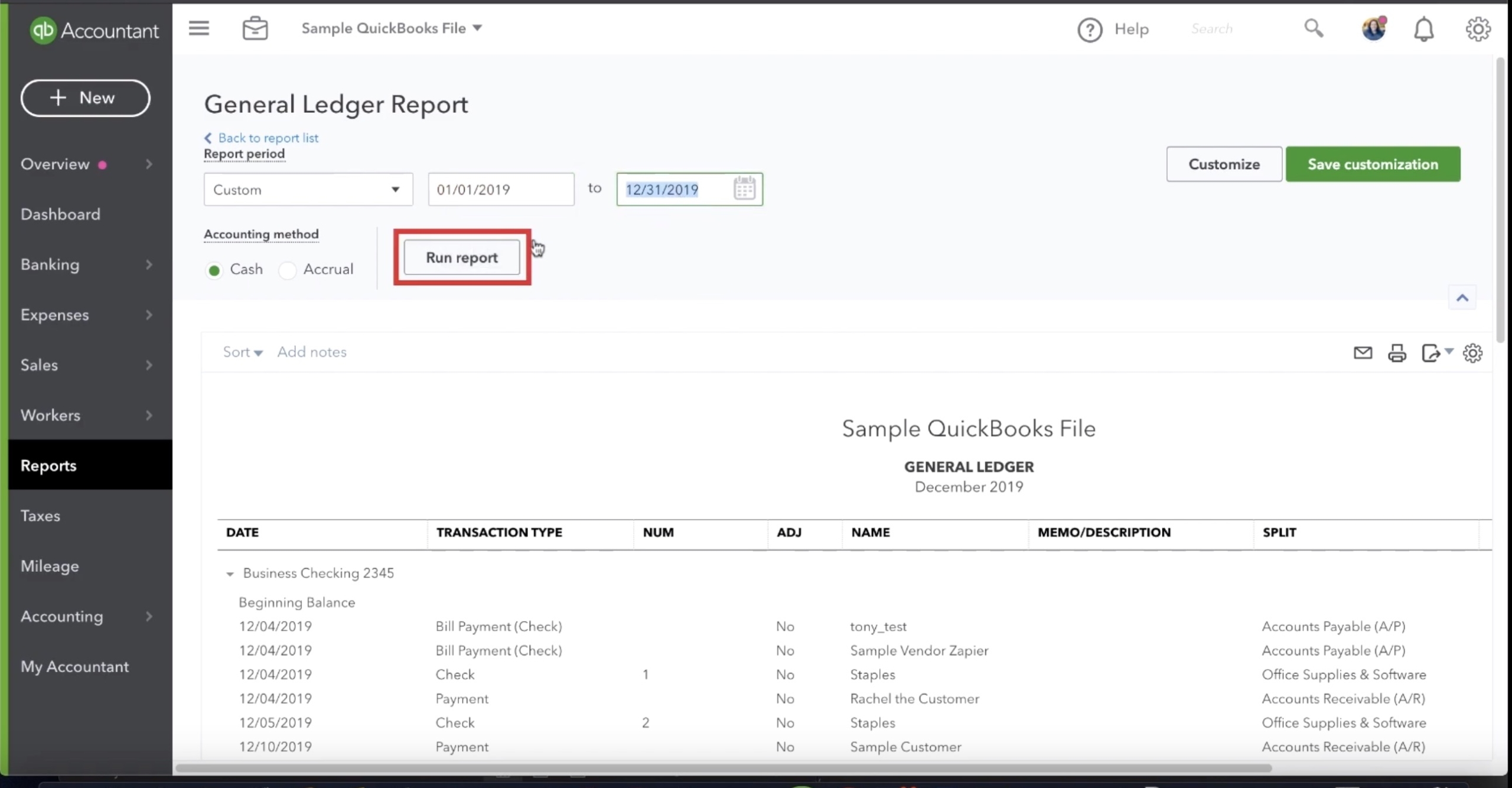Click the NUM column header
This screenshot has width=1512, height=788.
[x=658, y=532]
